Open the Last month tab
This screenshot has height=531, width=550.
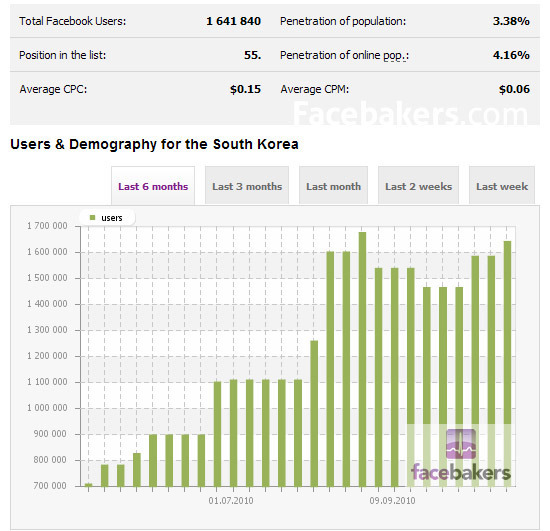(x=333, y=186)
